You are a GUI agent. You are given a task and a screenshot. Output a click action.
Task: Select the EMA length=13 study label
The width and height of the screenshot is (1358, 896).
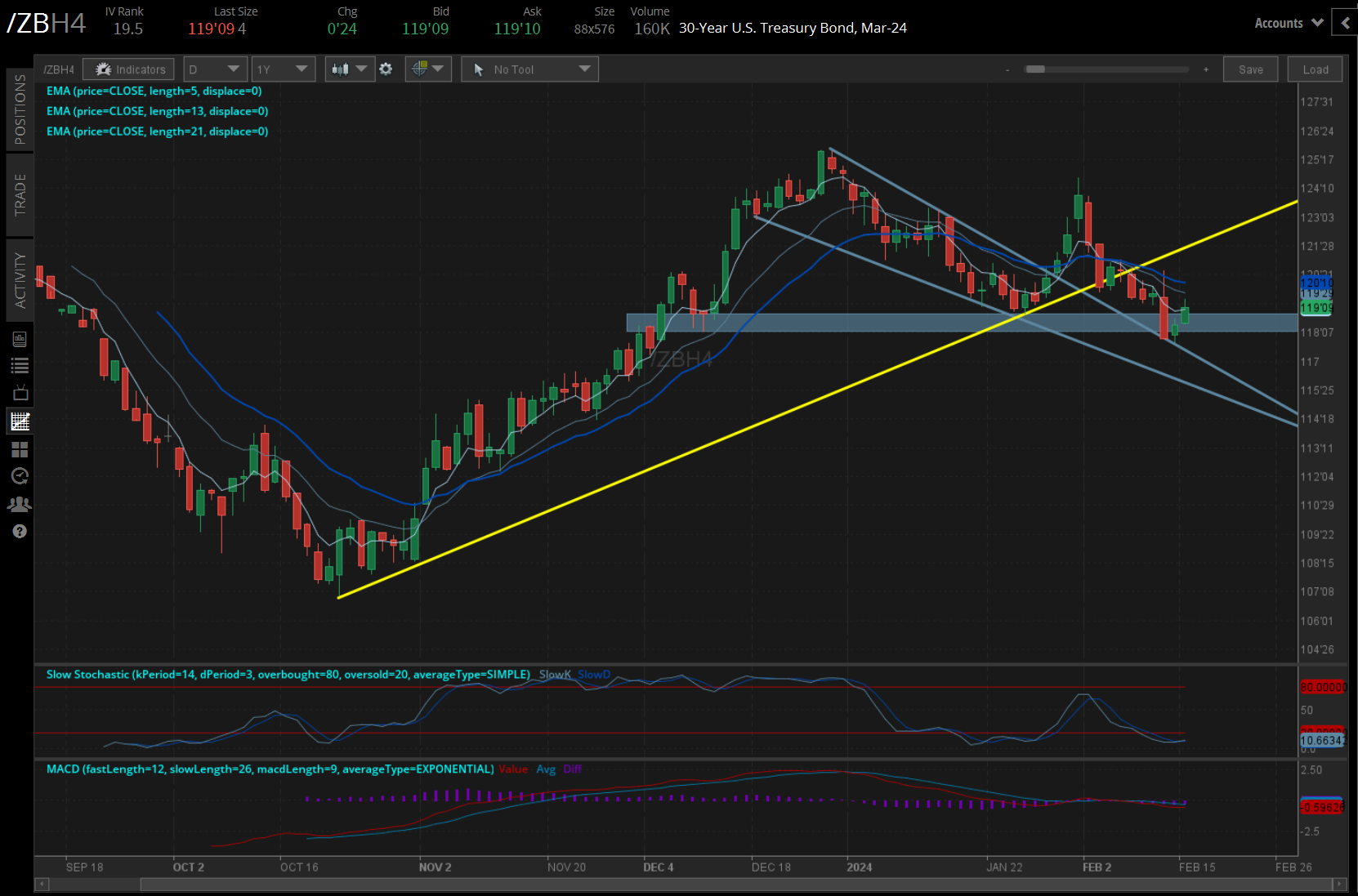point(157,111)
